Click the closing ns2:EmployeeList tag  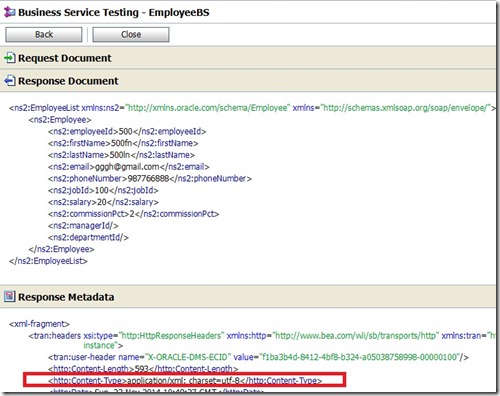(48, 261)
